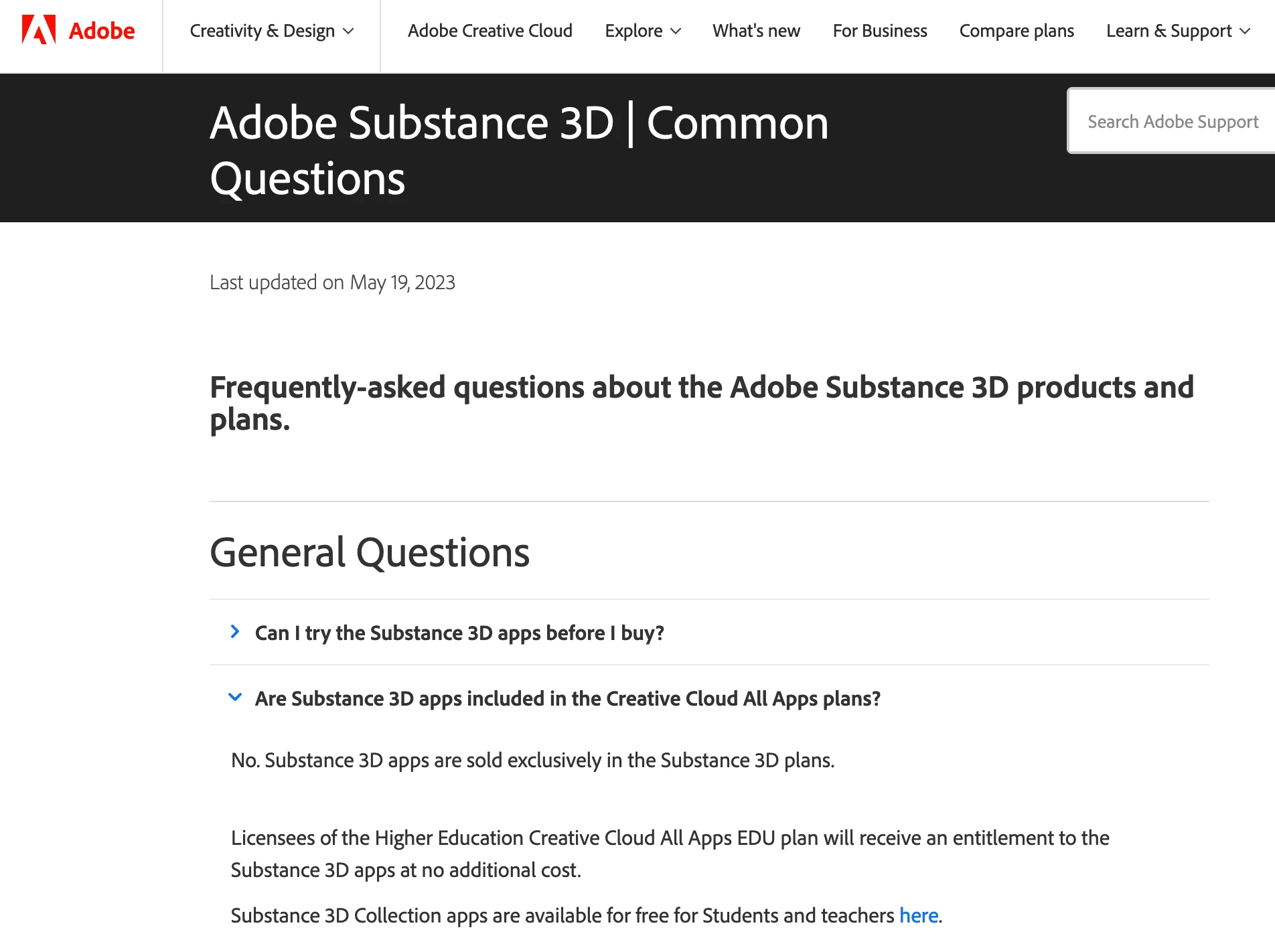
Task: Click the Creativity & Design chevron arrow
Action: [348, 31]
